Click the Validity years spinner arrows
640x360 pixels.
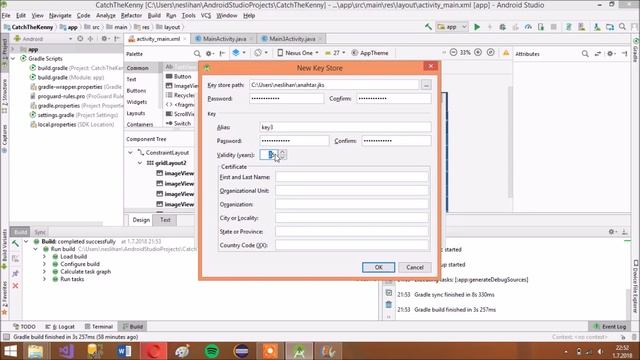(282, 155)
